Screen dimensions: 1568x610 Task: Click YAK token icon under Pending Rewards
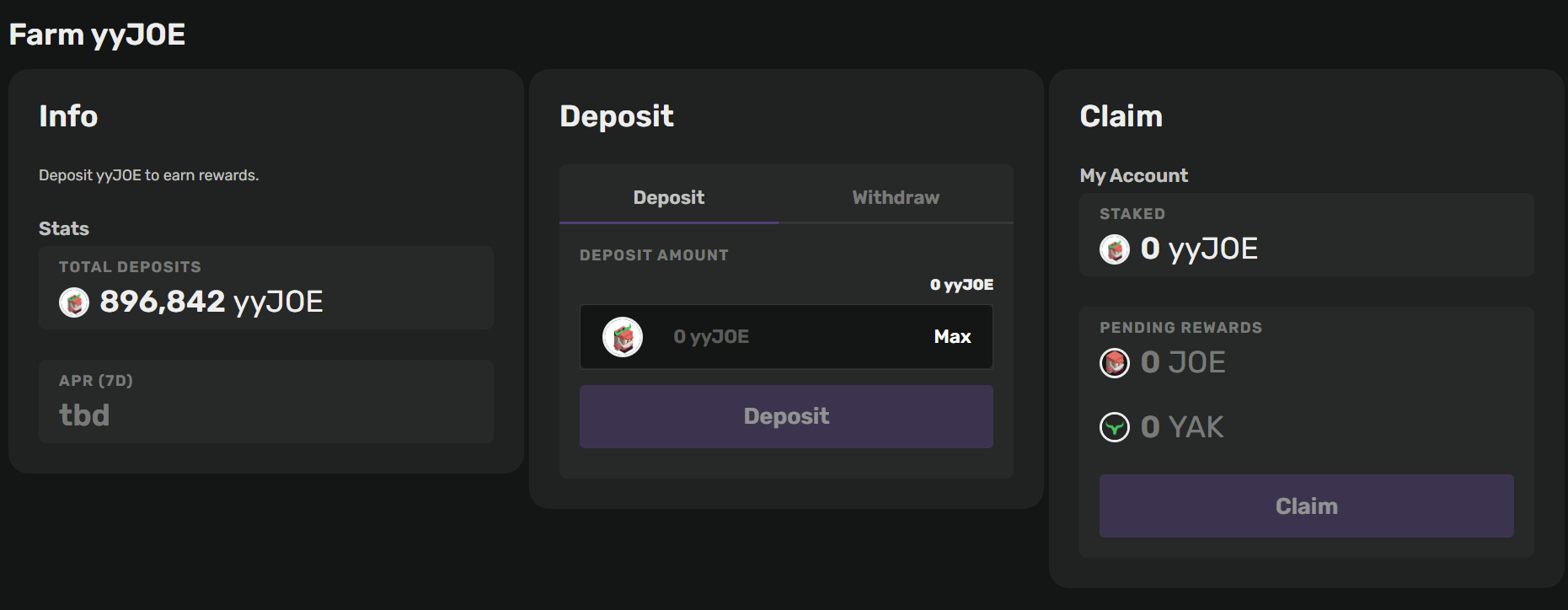(1115, 427)
